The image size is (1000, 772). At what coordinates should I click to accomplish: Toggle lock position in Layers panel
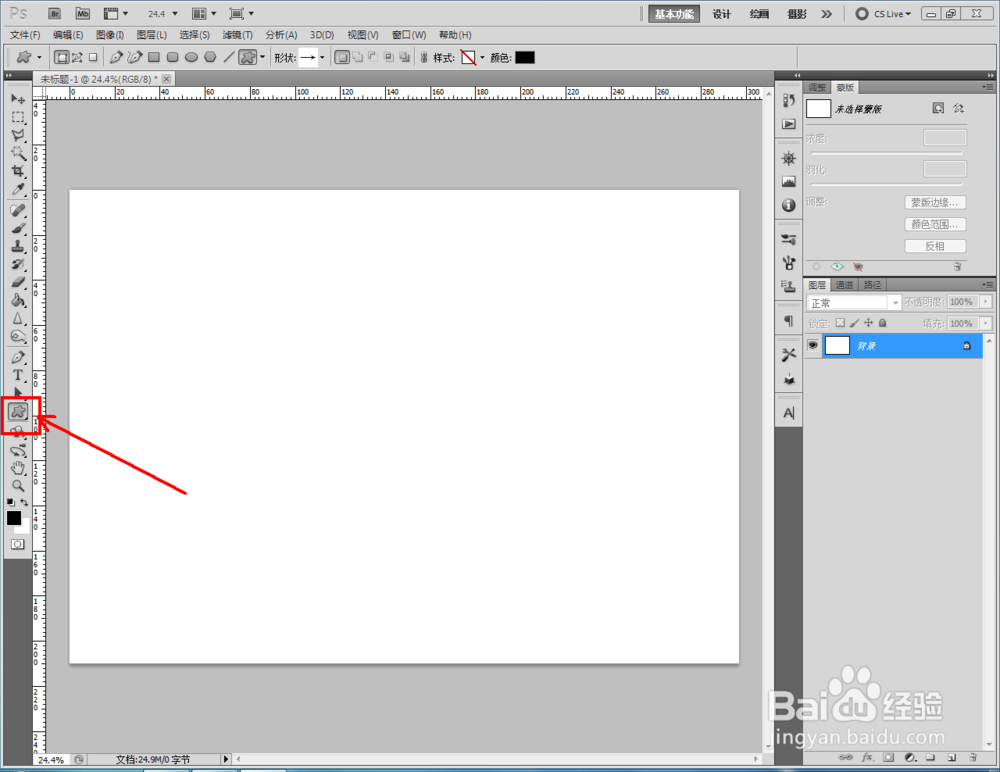(868, 323)
